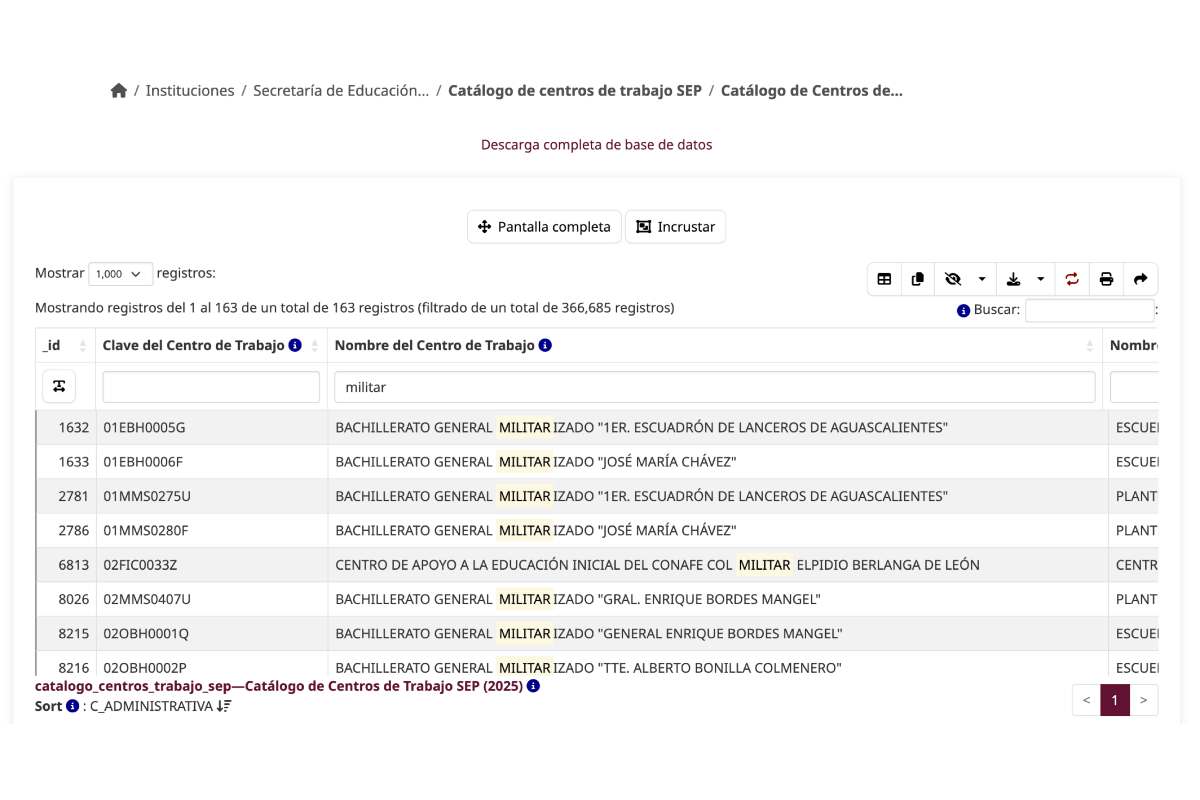Select the cell with clave 01MMS0275U
The height and width of the screenshot is (800, 1200).
211,496
